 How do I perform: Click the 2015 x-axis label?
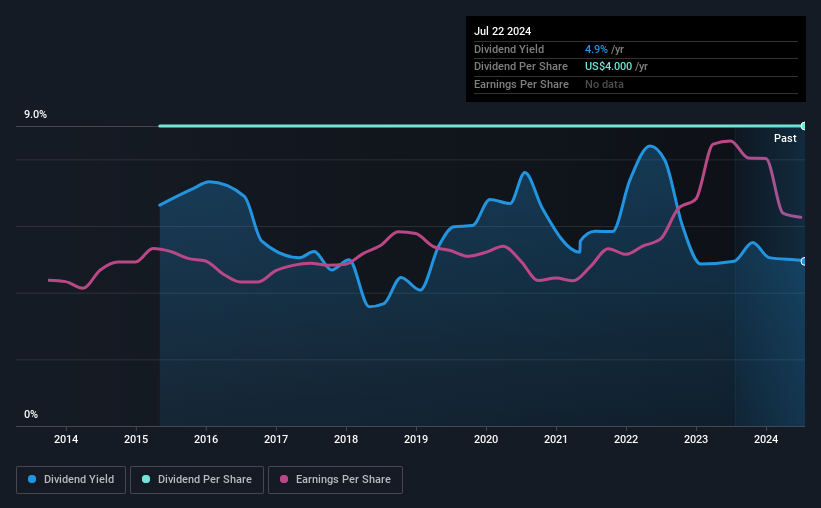[136, 439]
